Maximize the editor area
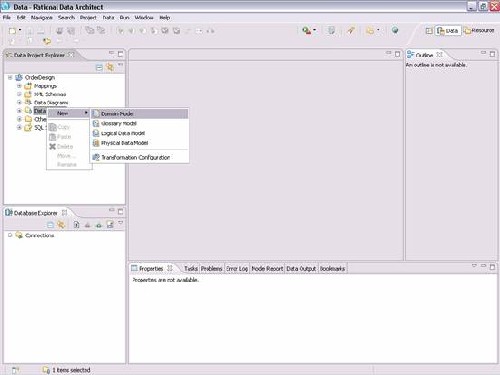The height and width of the screenshot is (375, 500). (x=398, y=54)
